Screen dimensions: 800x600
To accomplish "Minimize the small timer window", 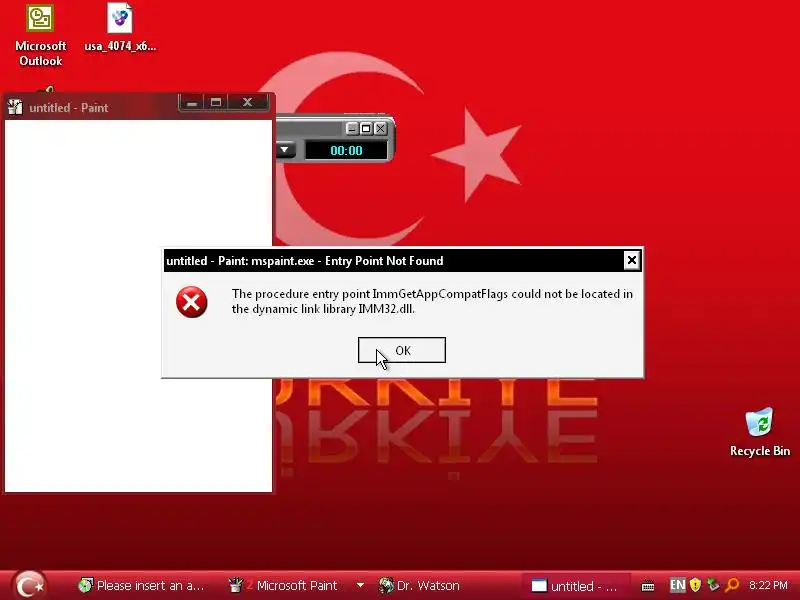I will coord(352,129).
